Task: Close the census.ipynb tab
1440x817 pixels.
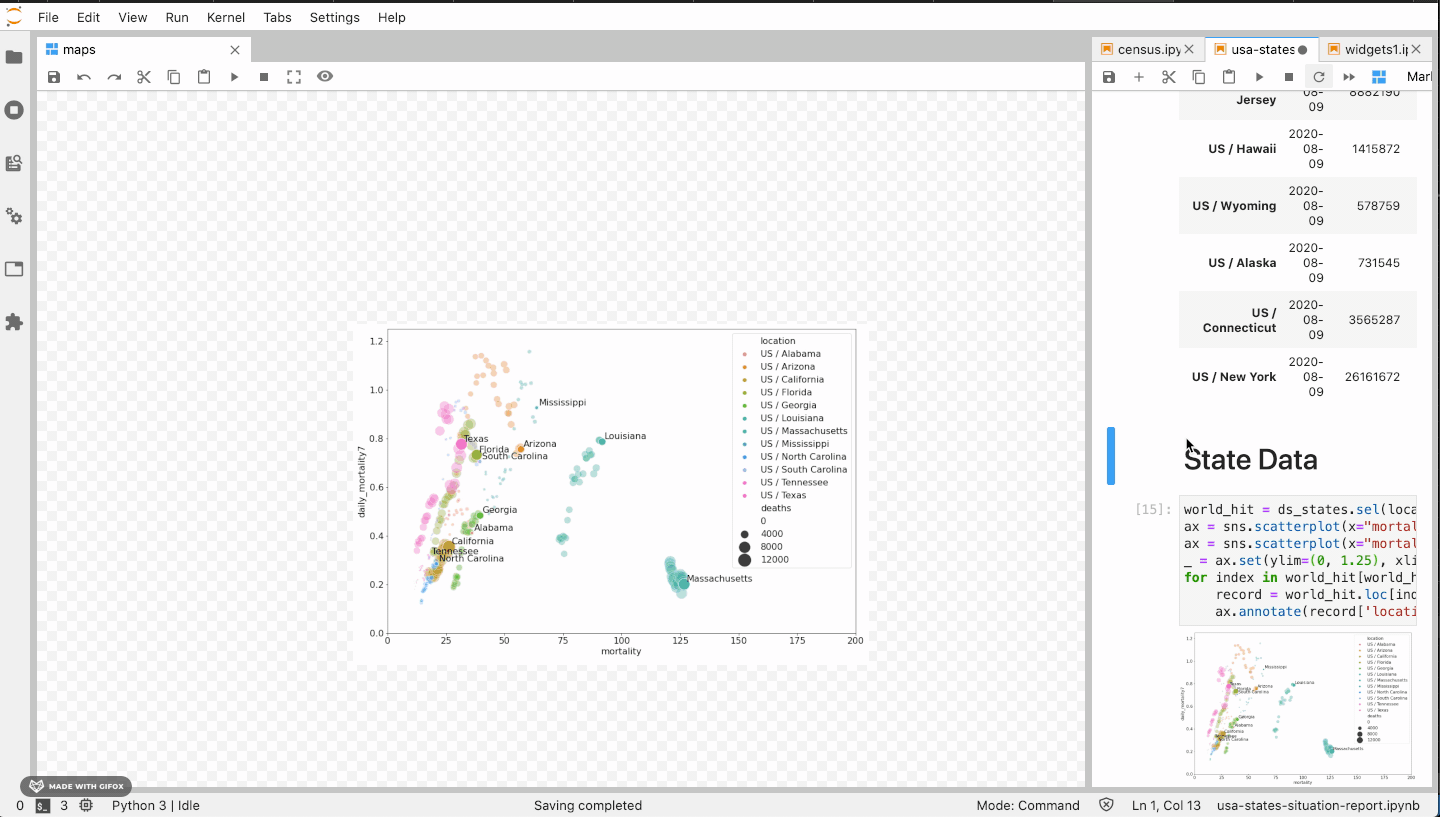Action: point(1190,49)
